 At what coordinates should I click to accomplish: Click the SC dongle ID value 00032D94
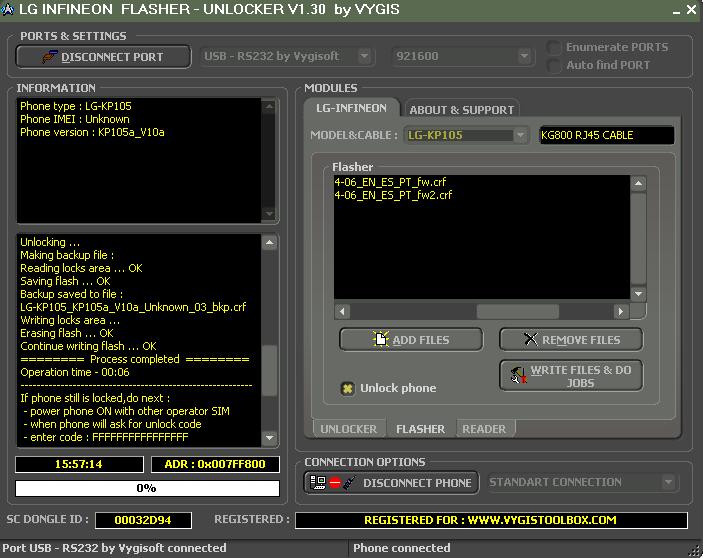click(x=143, y=520)
